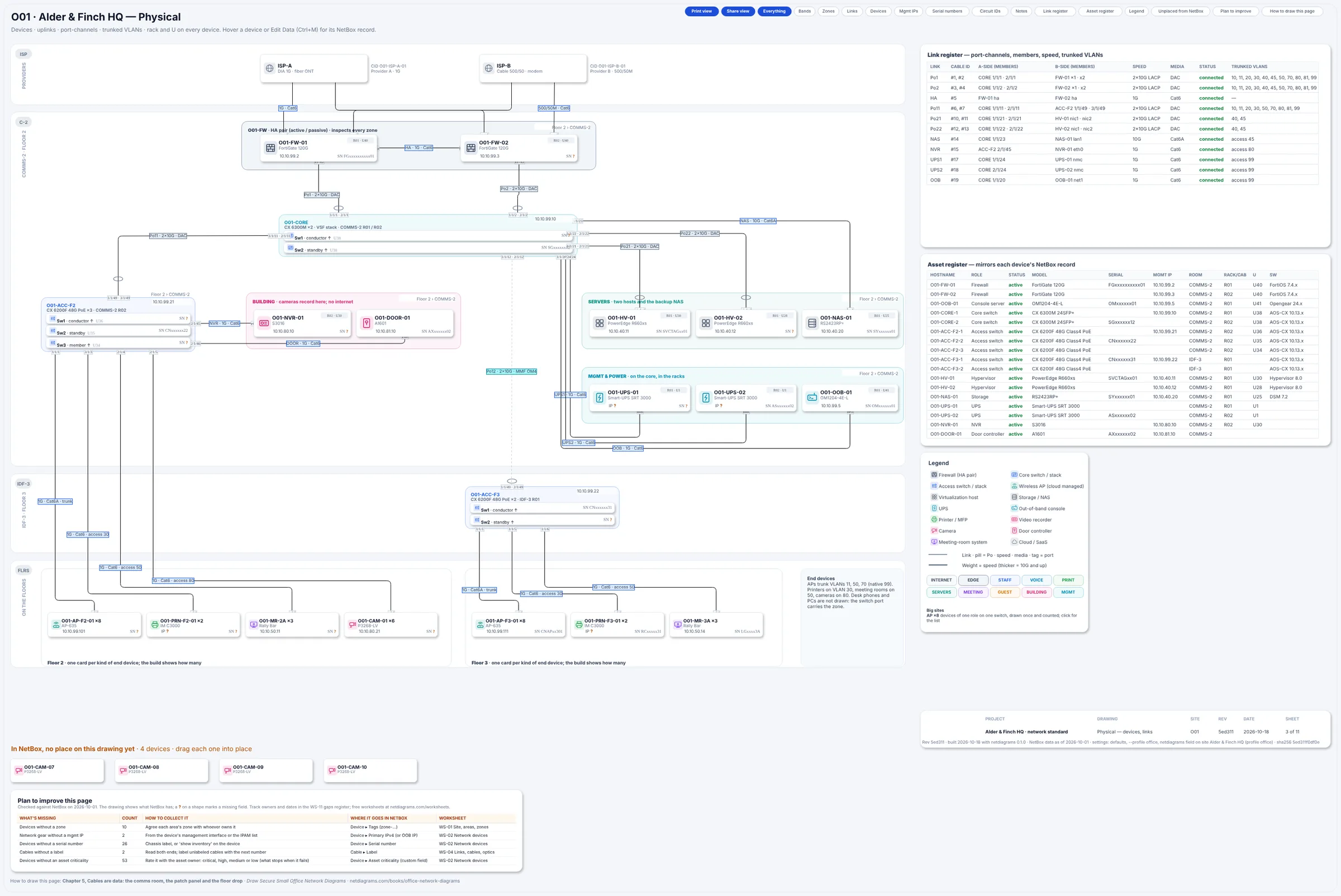Select the GUEST zone color chip

click(1004, 592)
